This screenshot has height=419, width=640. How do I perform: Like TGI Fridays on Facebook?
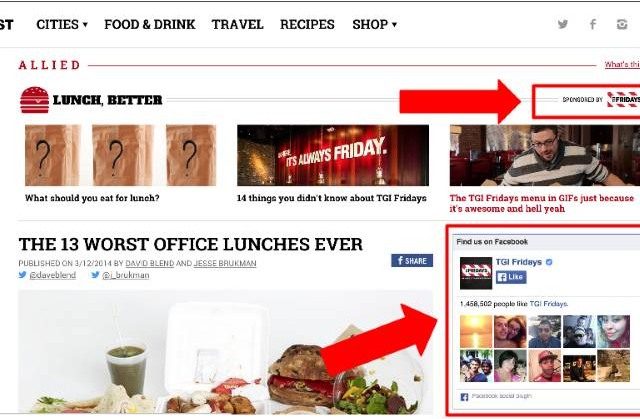click(511, 277)
